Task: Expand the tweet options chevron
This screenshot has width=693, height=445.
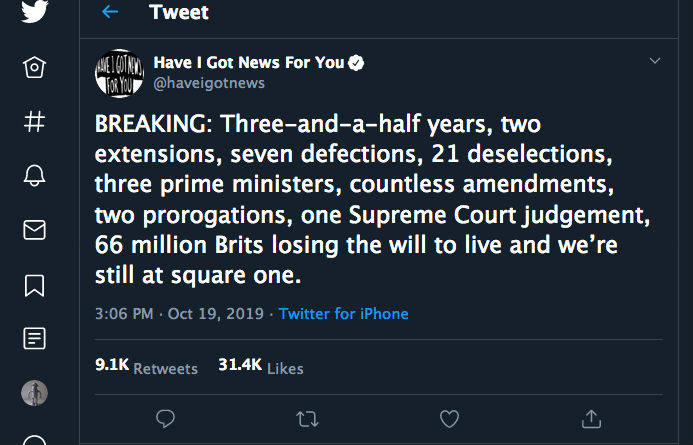Action: (x=655, y=61)
